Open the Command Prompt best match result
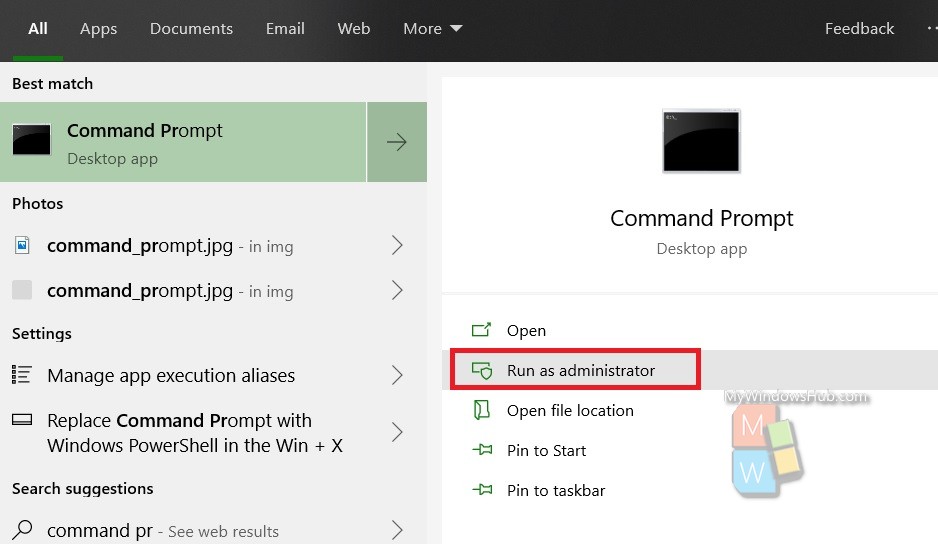 pos(183,142)
